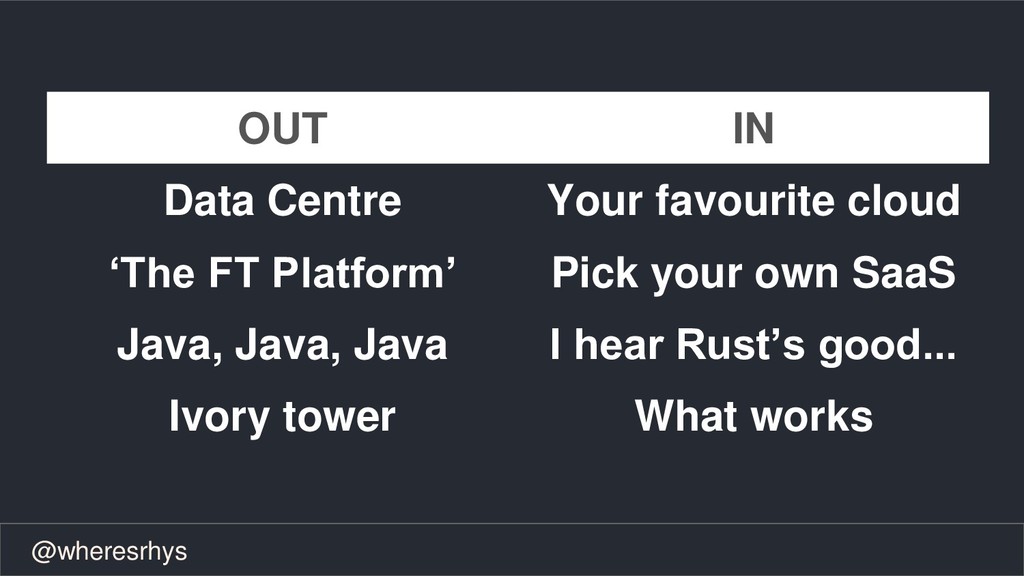The height and width of the screenshot is (576, 1024).
Task: Click the word Rust's
Action: (741, 344)
